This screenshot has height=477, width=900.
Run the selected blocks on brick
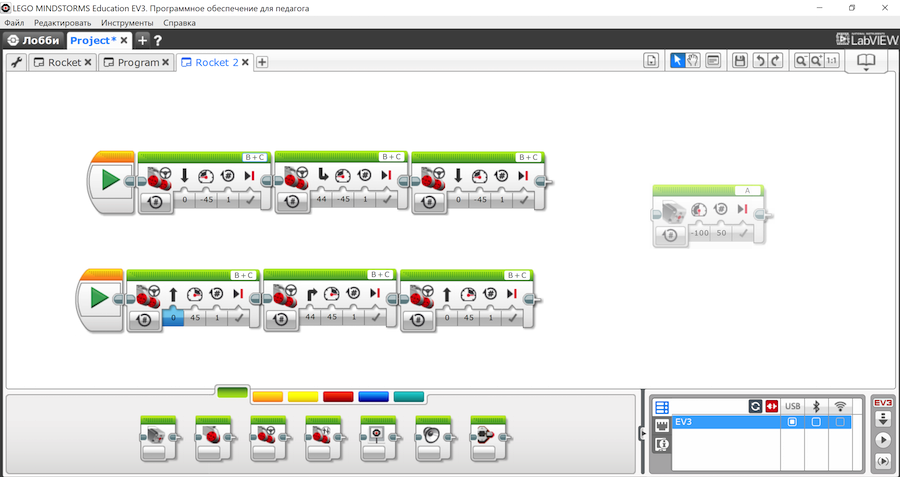click(x=883, y=460)
